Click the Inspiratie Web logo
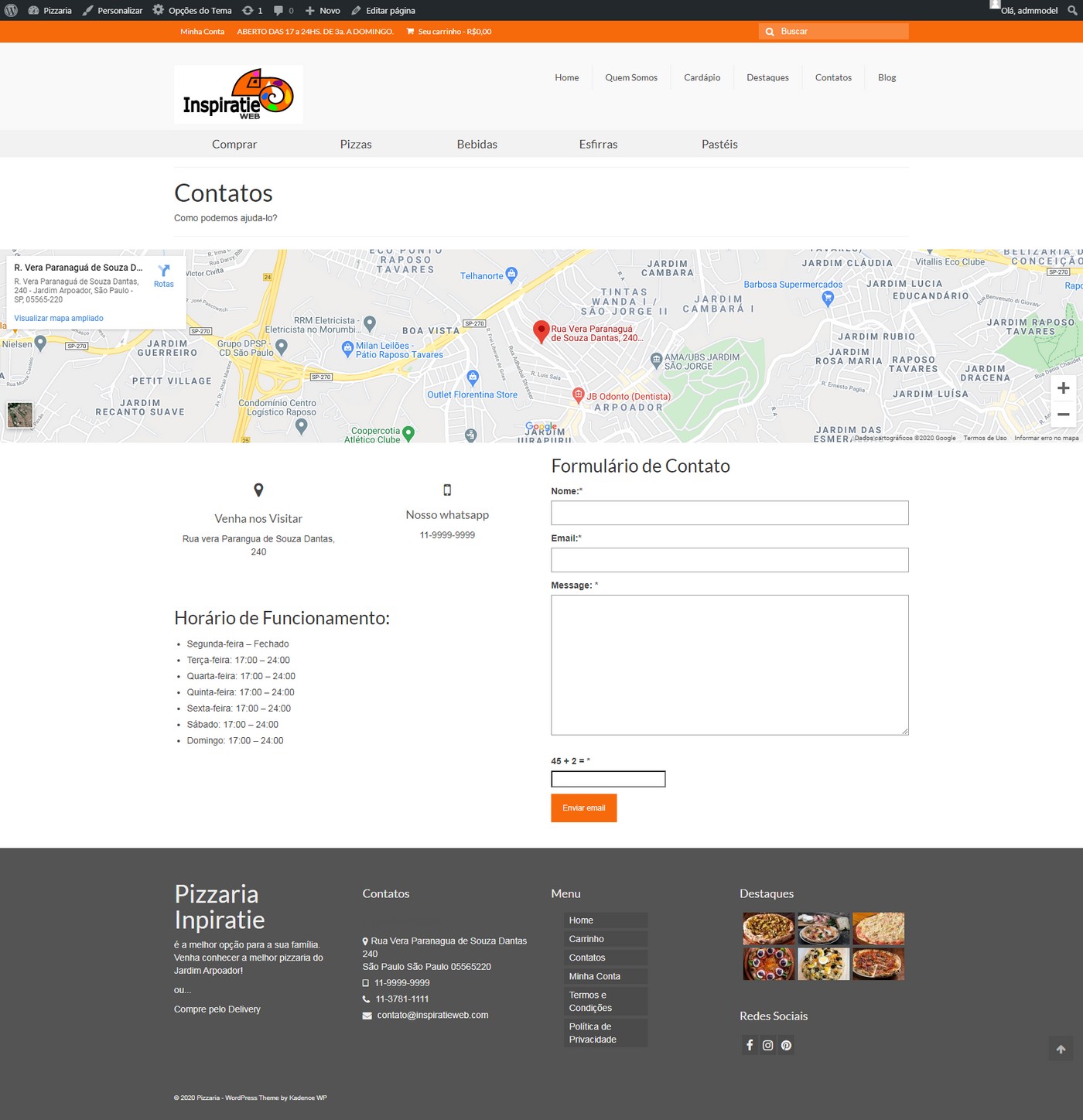The width and height of the screenshot is (1083, 1120). pos(238,94)
